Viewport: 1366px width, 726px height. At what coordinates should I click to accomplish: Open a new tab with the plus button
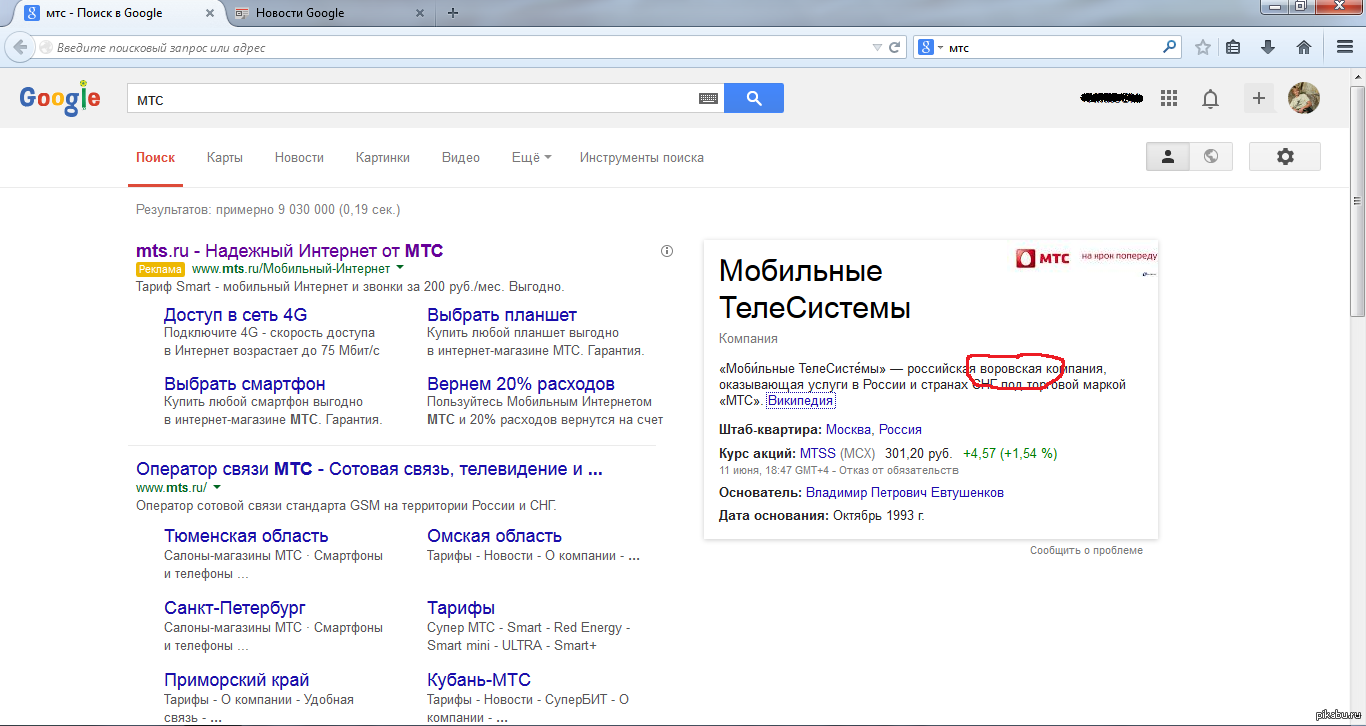tap(453, 13)
